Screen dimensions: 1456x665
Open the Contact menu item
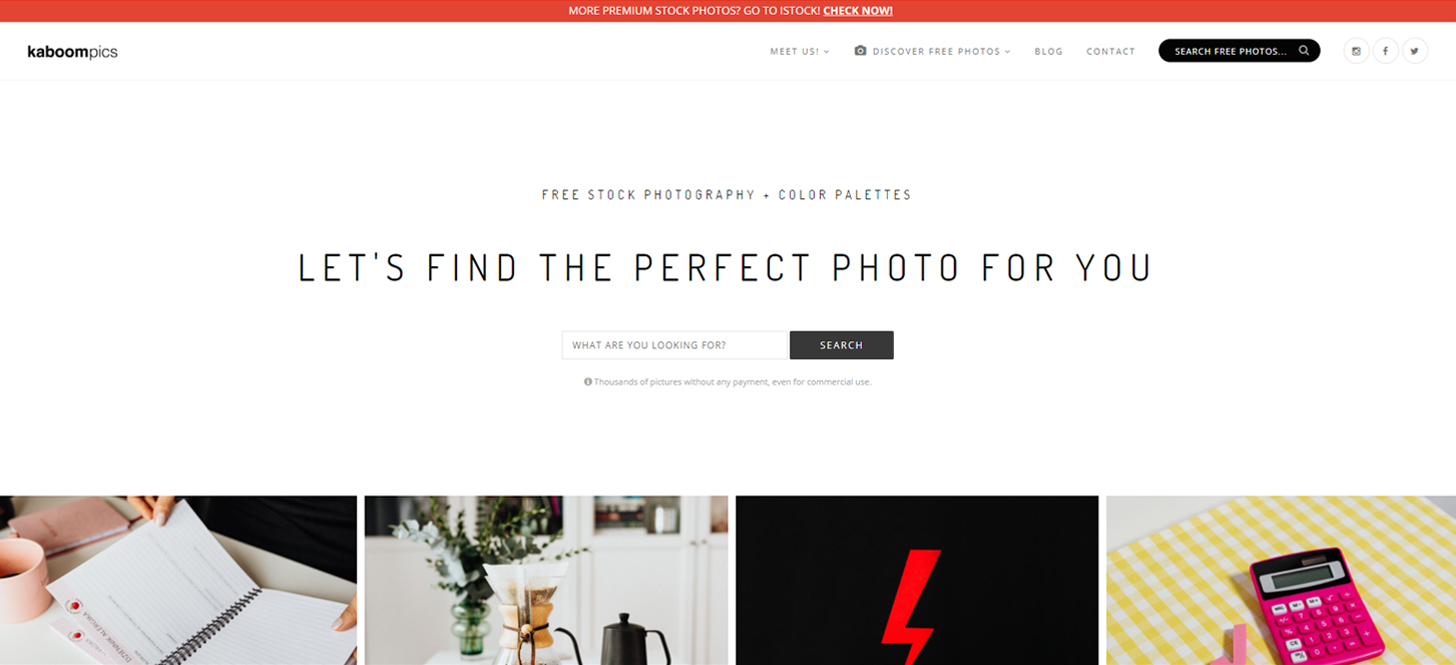coord(1110,51)
